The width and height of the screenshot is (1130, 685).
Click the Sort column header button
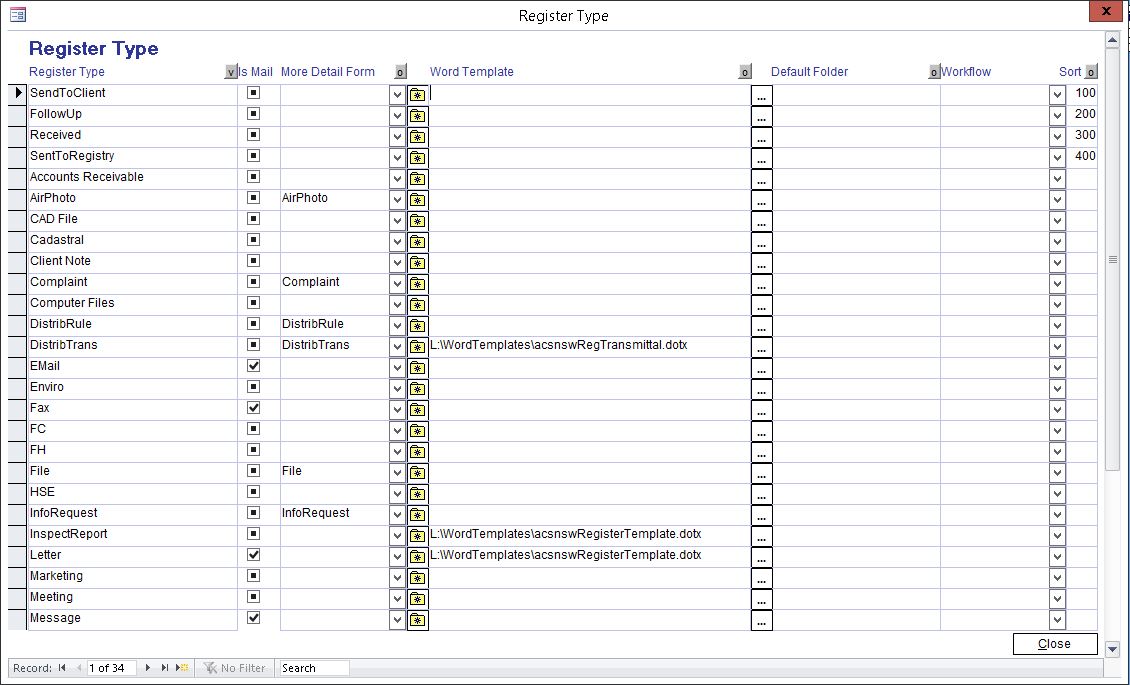pos(1091,72)
